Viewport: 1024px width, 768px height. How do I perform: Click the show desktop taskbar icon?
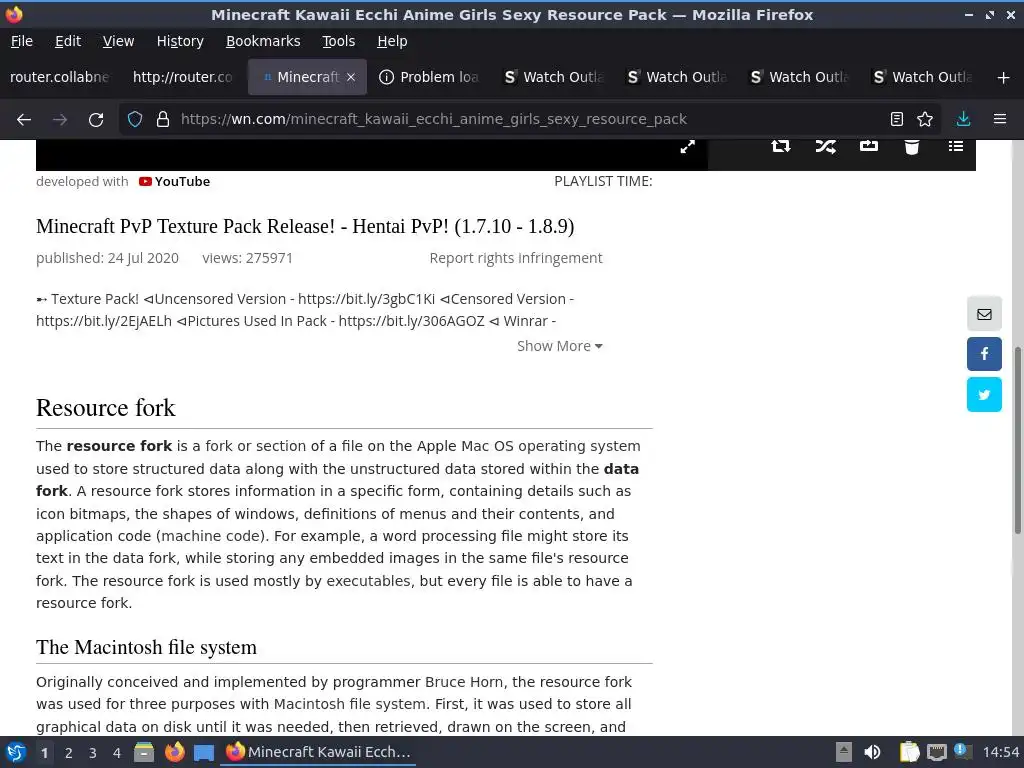click(204, 753)
